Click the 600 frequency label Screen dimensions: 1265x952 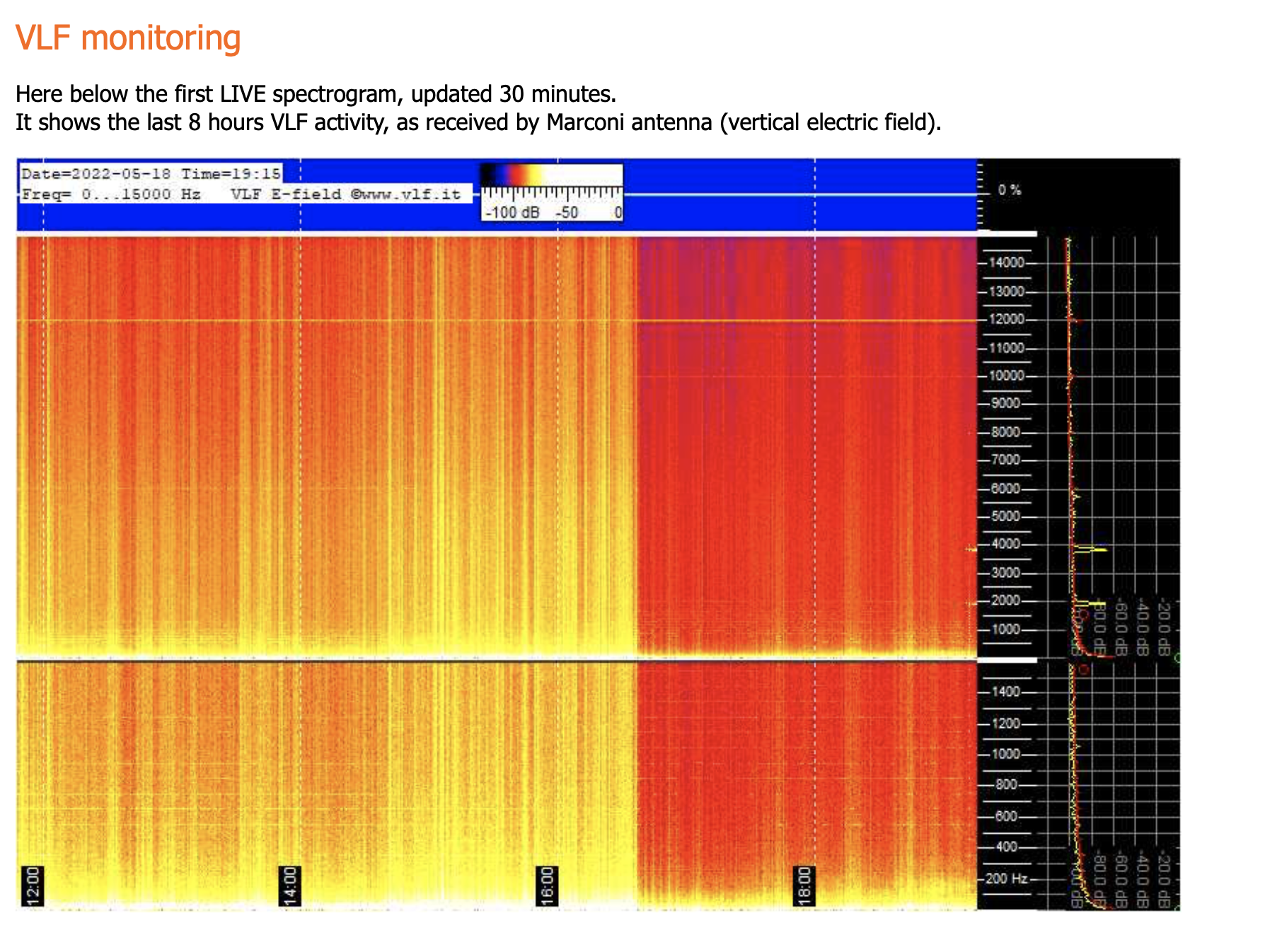(1006, 816)
